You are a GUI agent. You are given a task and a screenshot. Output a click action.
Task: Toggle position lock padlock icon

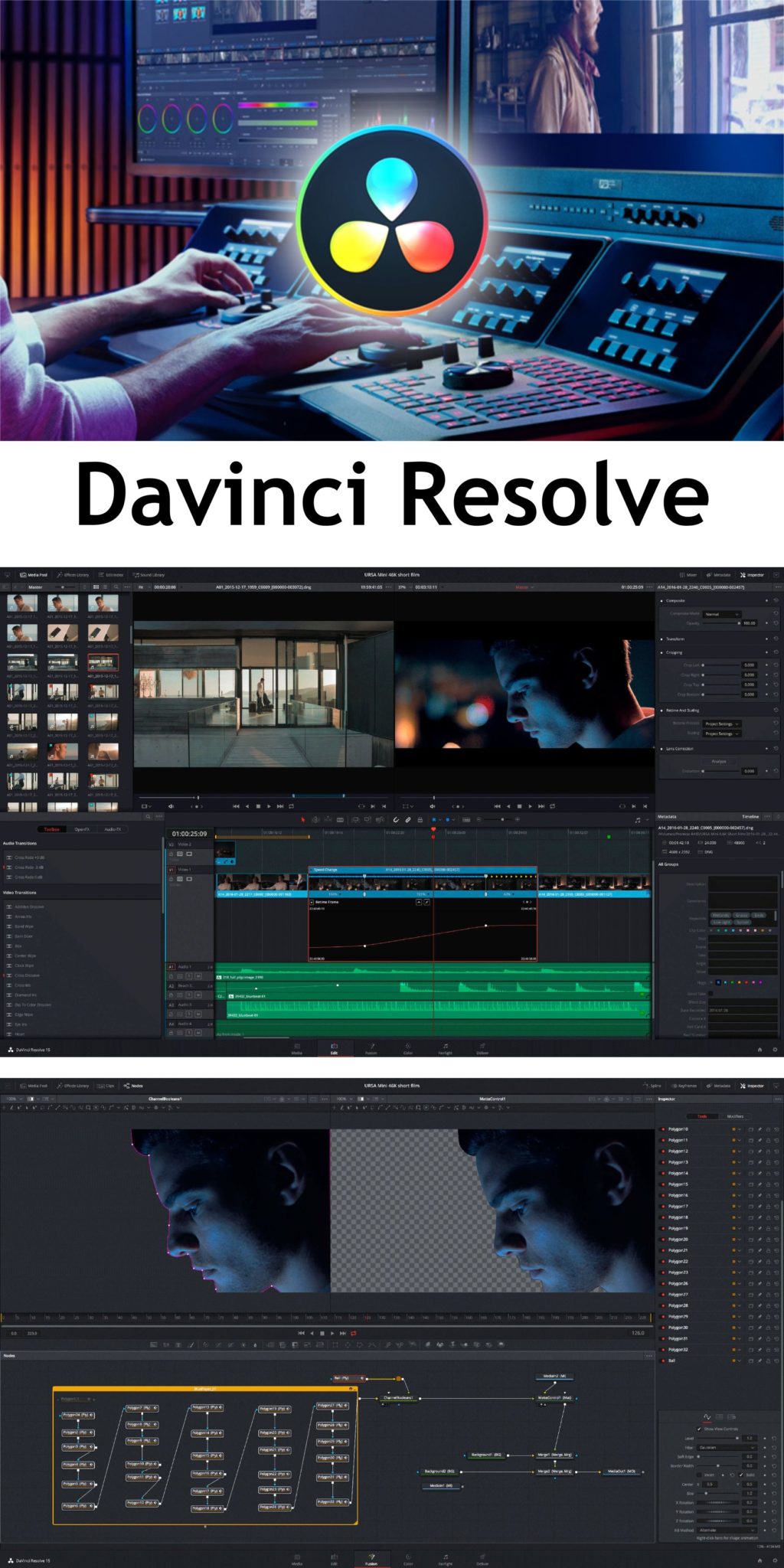click(420, 820)
